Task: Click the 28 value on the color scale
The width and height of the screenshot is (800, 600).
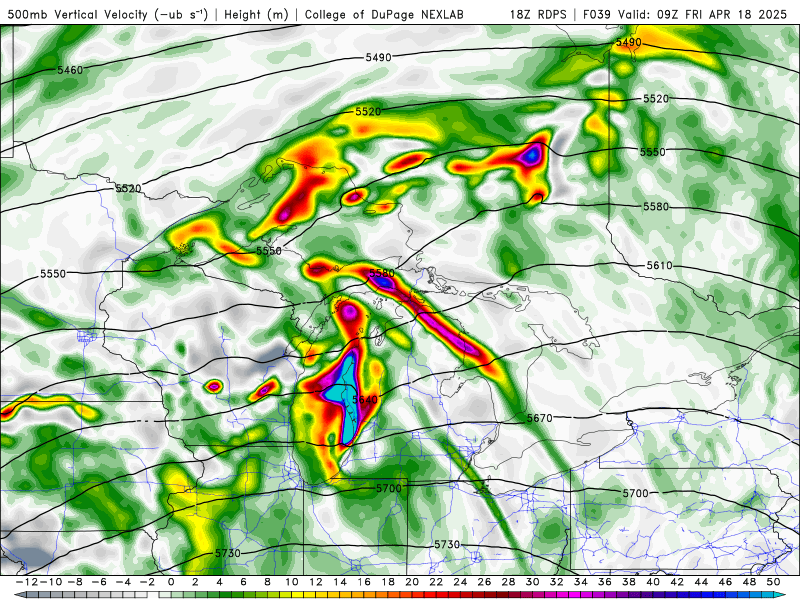Action: tap(509, 582)
